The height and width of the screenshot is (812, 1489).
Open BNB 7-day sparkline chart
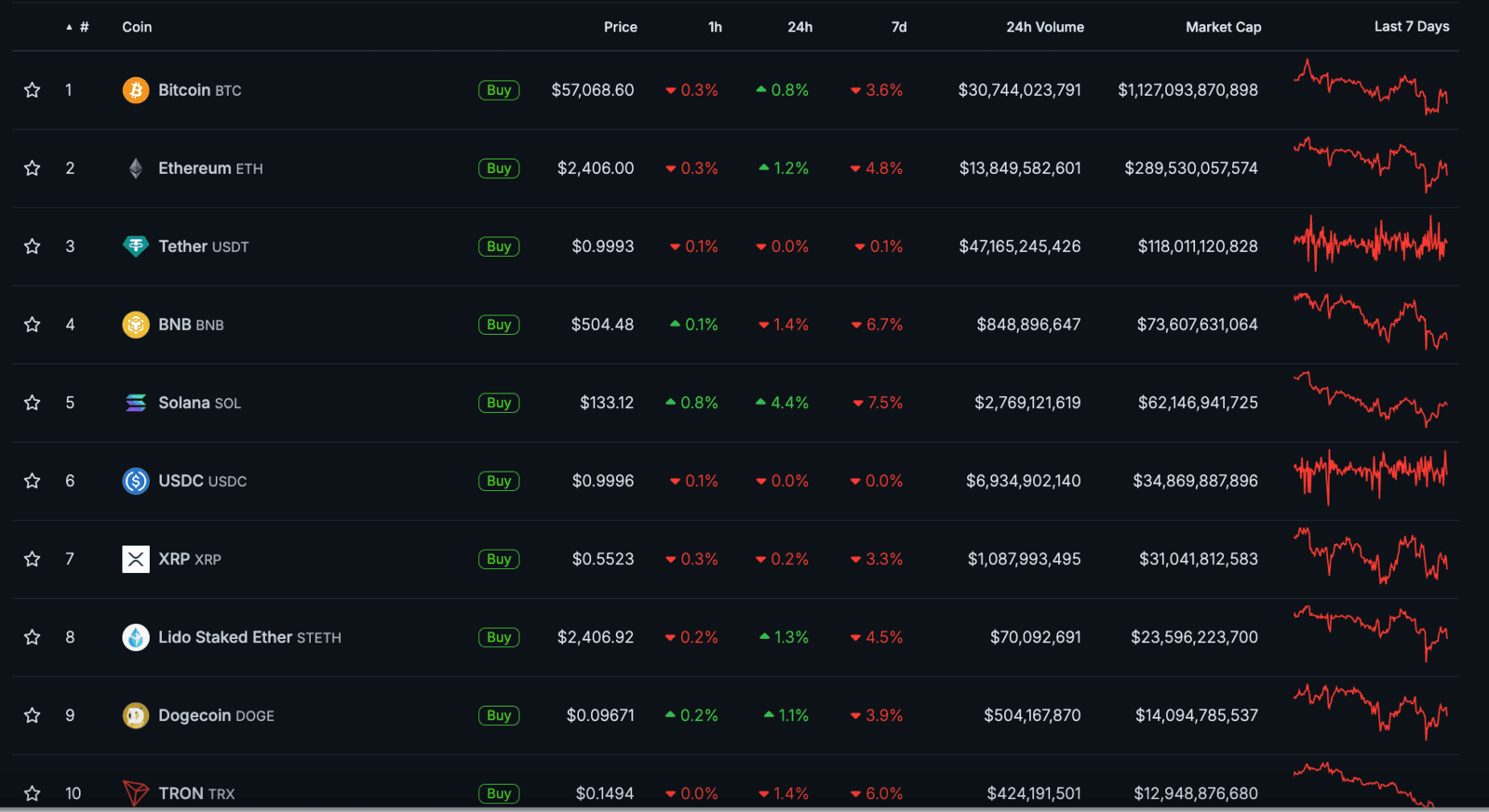(1371, 322)
